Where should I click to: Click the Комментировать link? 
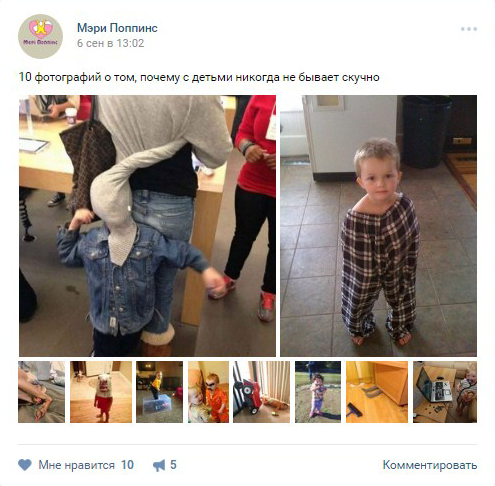click(x=430, y=465)
